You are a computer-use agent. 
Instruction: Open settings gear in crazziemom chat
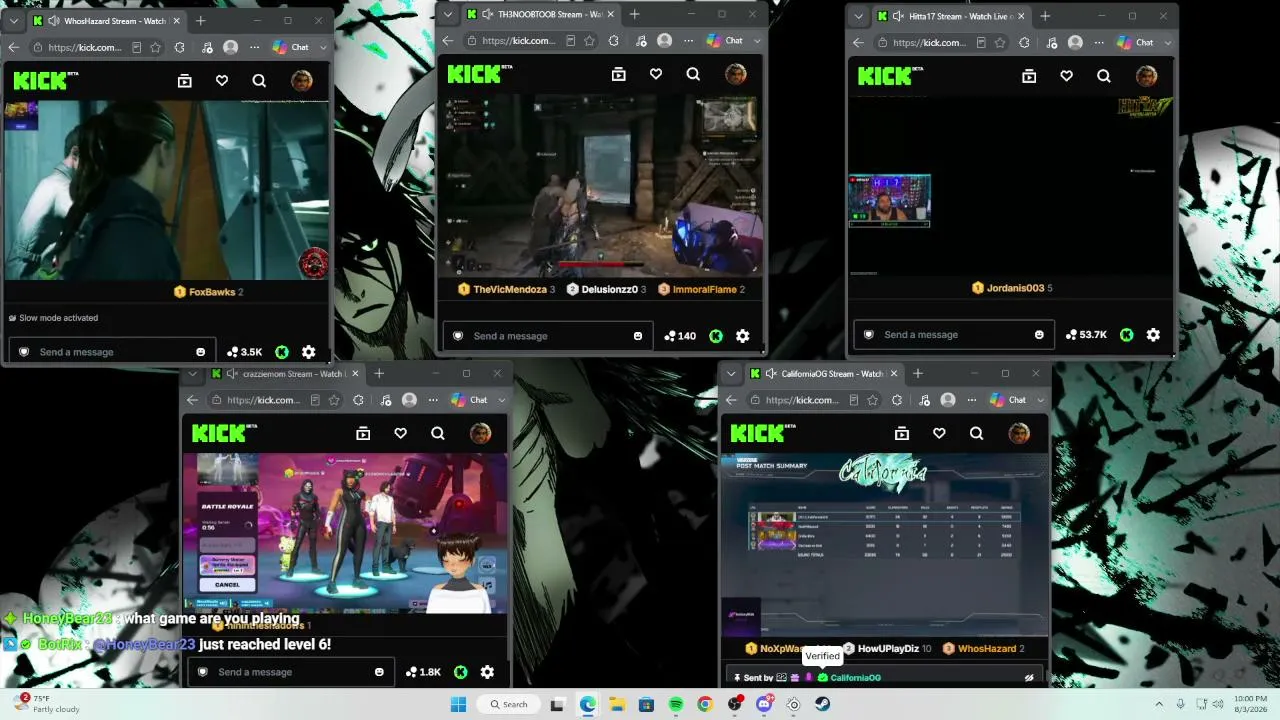pos(487,672)
